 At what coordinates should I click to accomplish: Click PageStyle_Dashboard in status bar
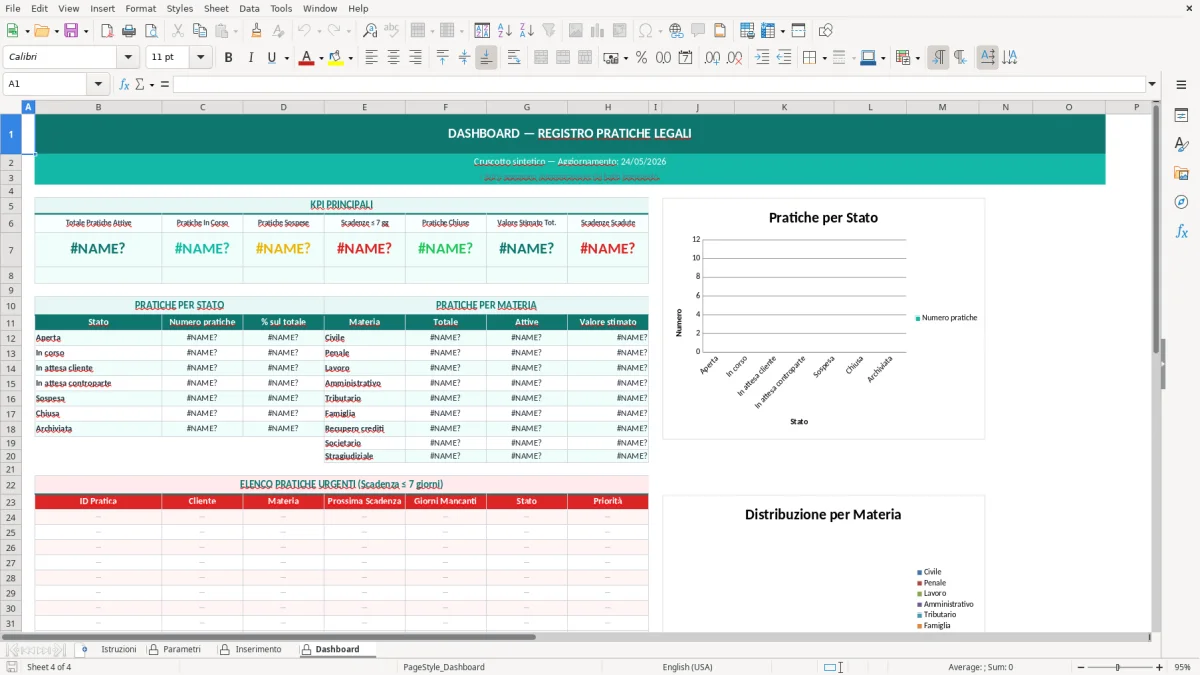tap(444, 667)
